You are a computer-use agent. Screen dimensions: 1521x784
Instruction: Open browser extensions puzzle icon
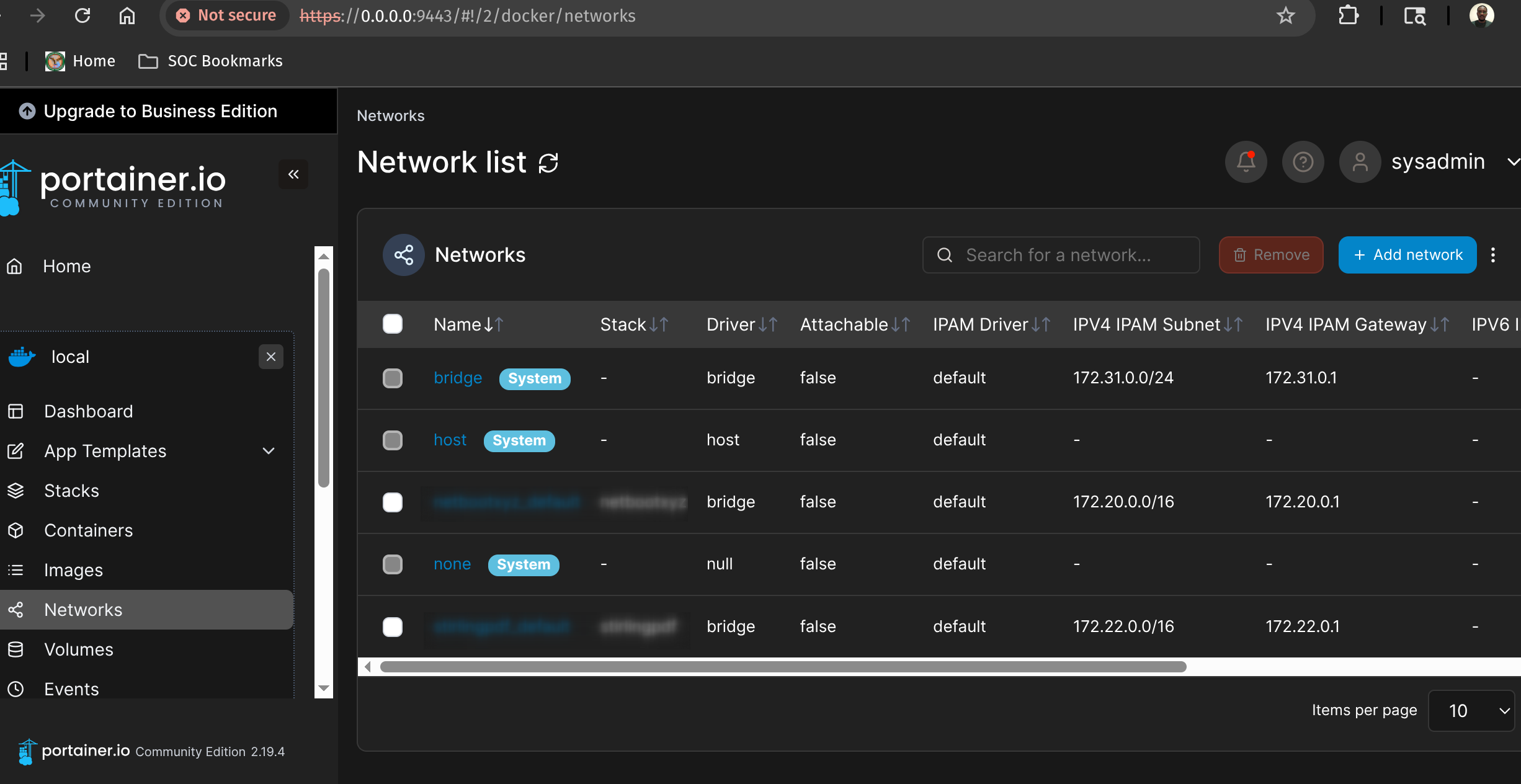pos(1349,16)
